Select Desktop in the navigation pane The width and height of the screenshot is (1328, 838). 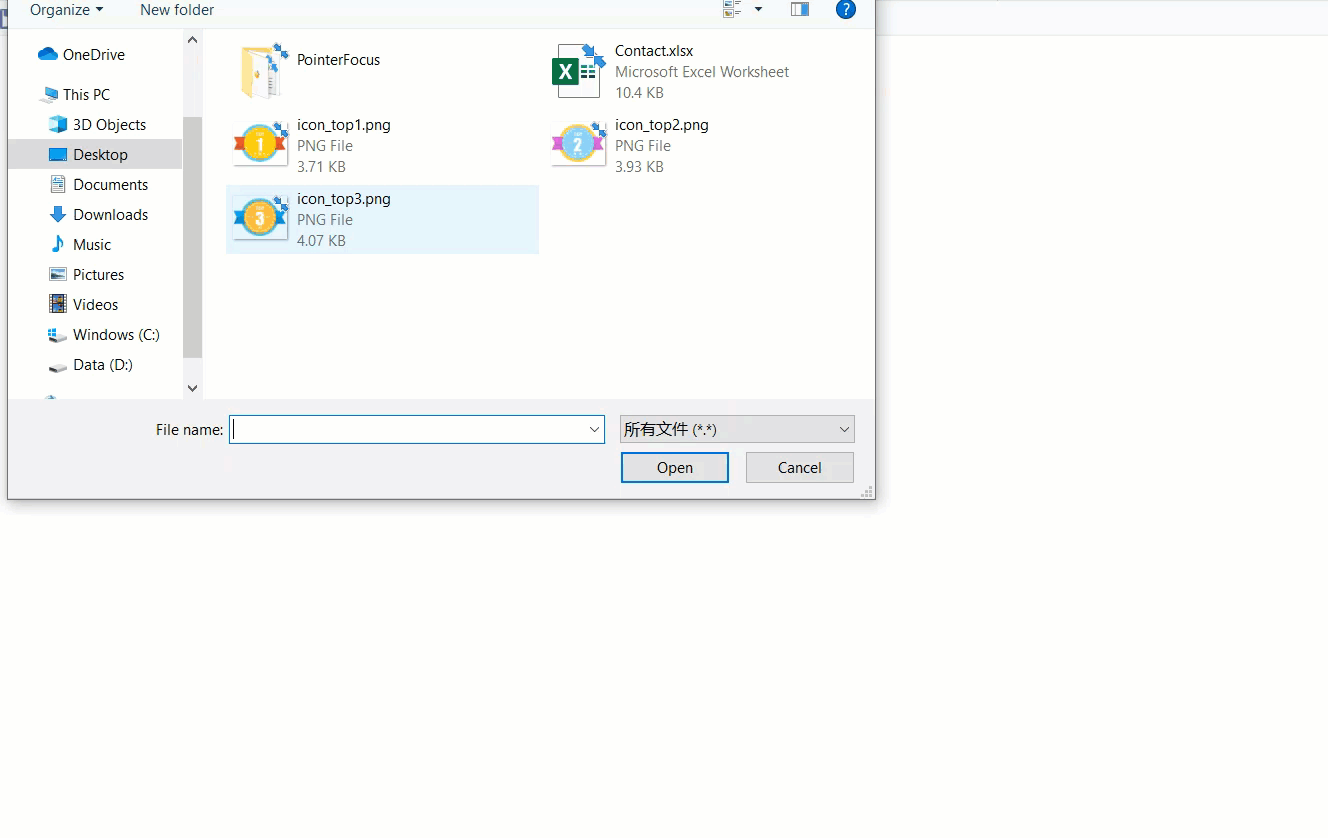(101, 154)
